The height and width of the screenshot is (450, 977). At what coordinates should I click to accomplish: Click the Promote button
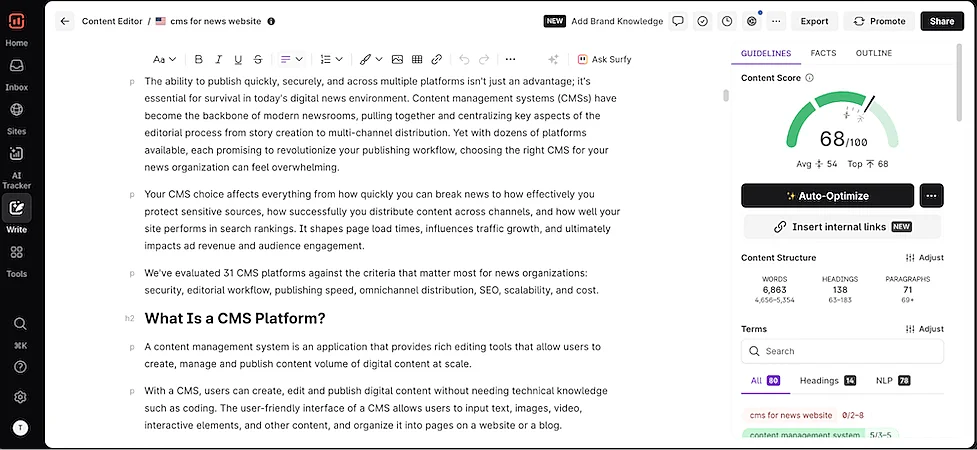(x=879, y=21)
